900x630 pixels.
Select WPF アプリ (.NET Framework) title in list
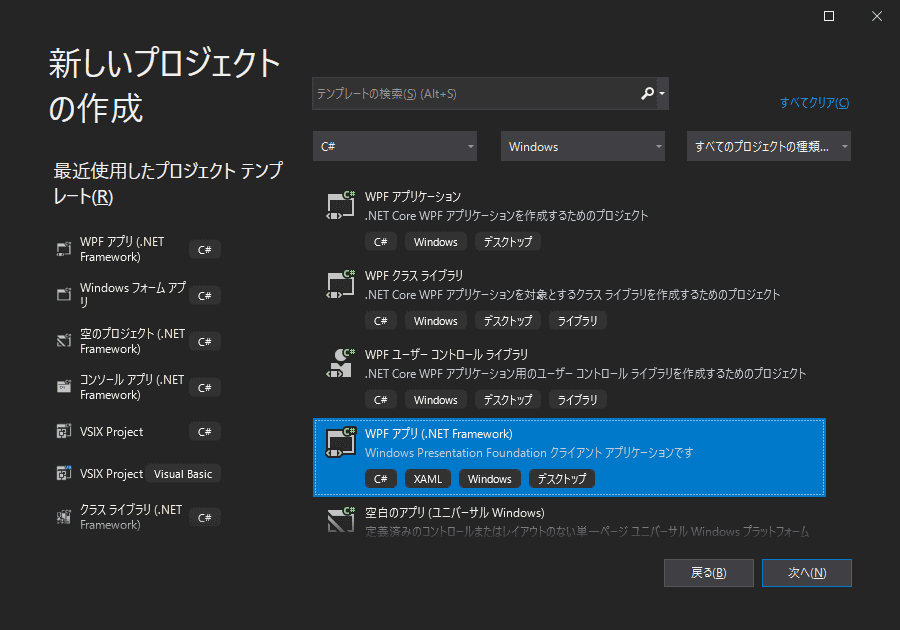coord(439,434)
